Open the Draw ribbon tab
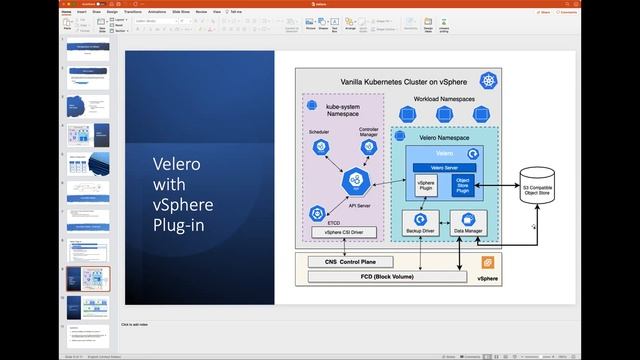The height and width of the screenshot is (360, 640). 96,12
